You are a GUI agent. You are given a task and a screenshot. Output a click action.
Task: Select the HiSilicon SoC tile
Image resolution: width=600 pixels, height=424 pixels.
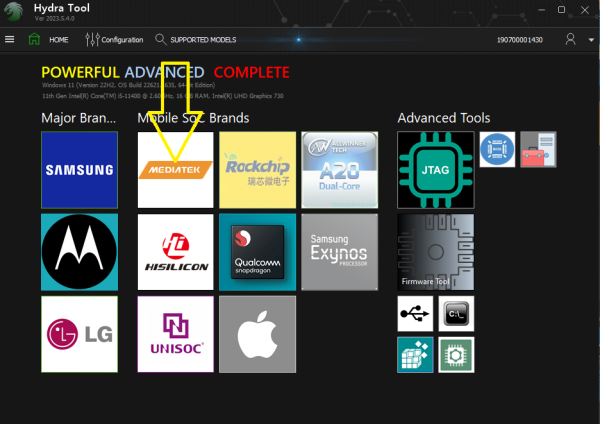pos(176,252)
